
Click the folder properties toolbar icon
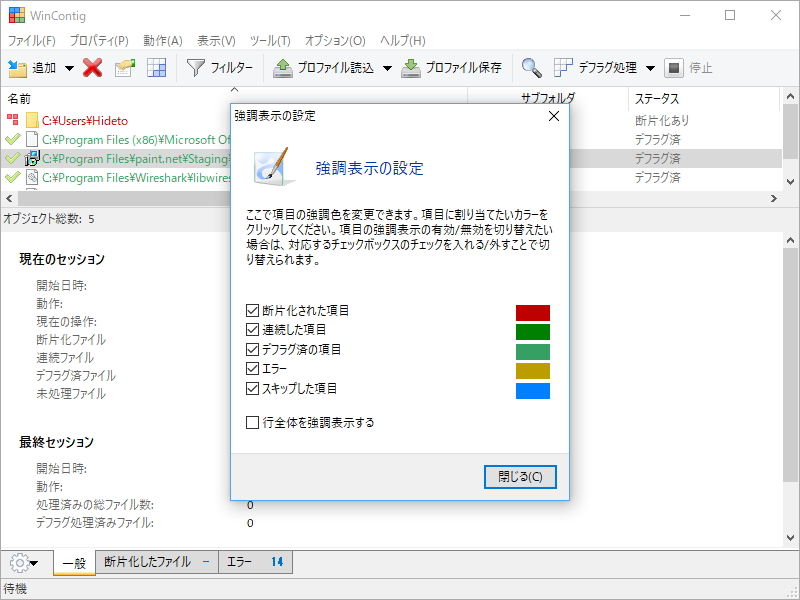click(x=124, y=68)
